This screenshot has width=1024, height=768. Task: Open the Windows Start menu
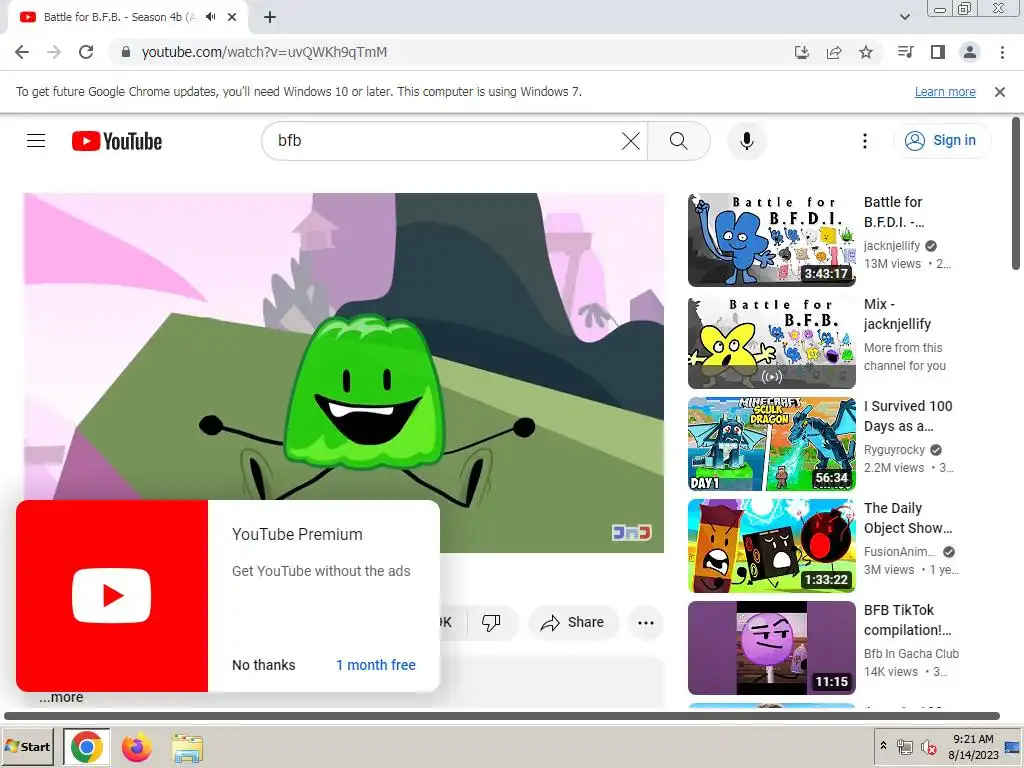pyautogui.click(x=27, y=747)
